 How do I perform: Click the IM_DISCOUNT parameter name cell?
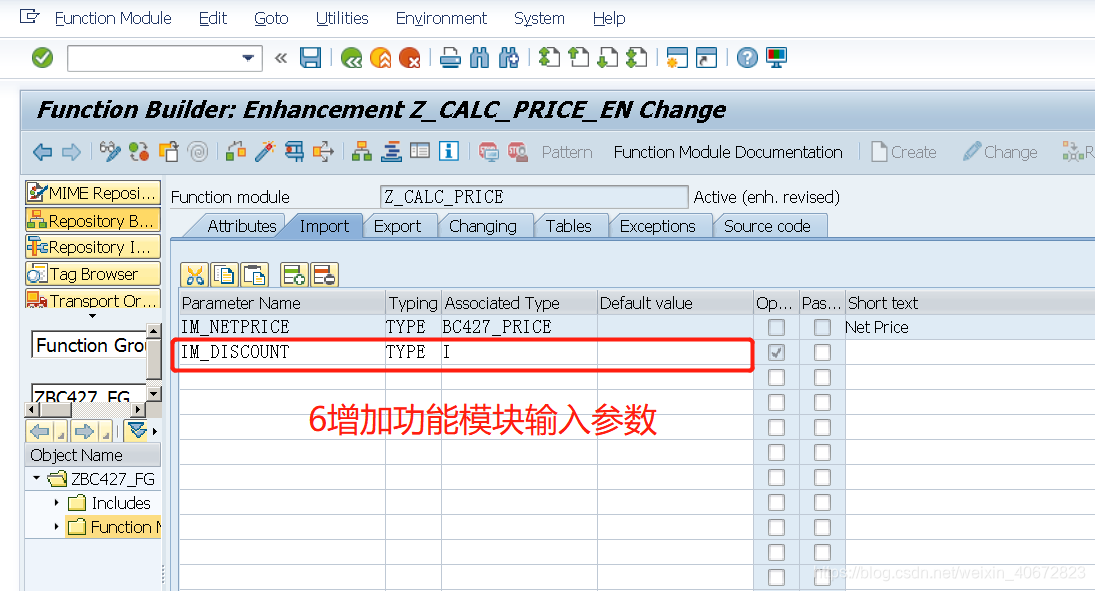(x=282, y=352)
